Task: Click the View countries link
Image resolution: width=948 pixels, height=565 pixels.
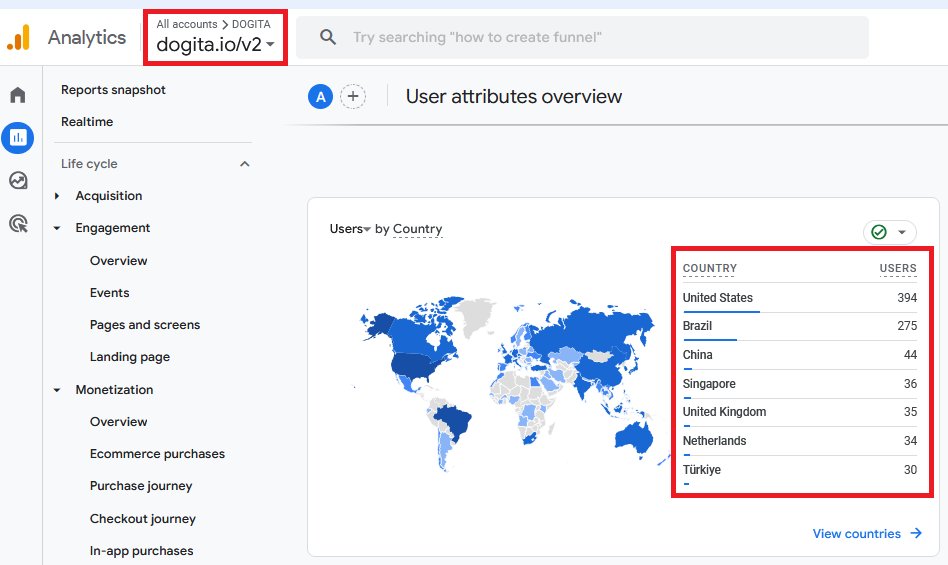Action: (856, 534)
